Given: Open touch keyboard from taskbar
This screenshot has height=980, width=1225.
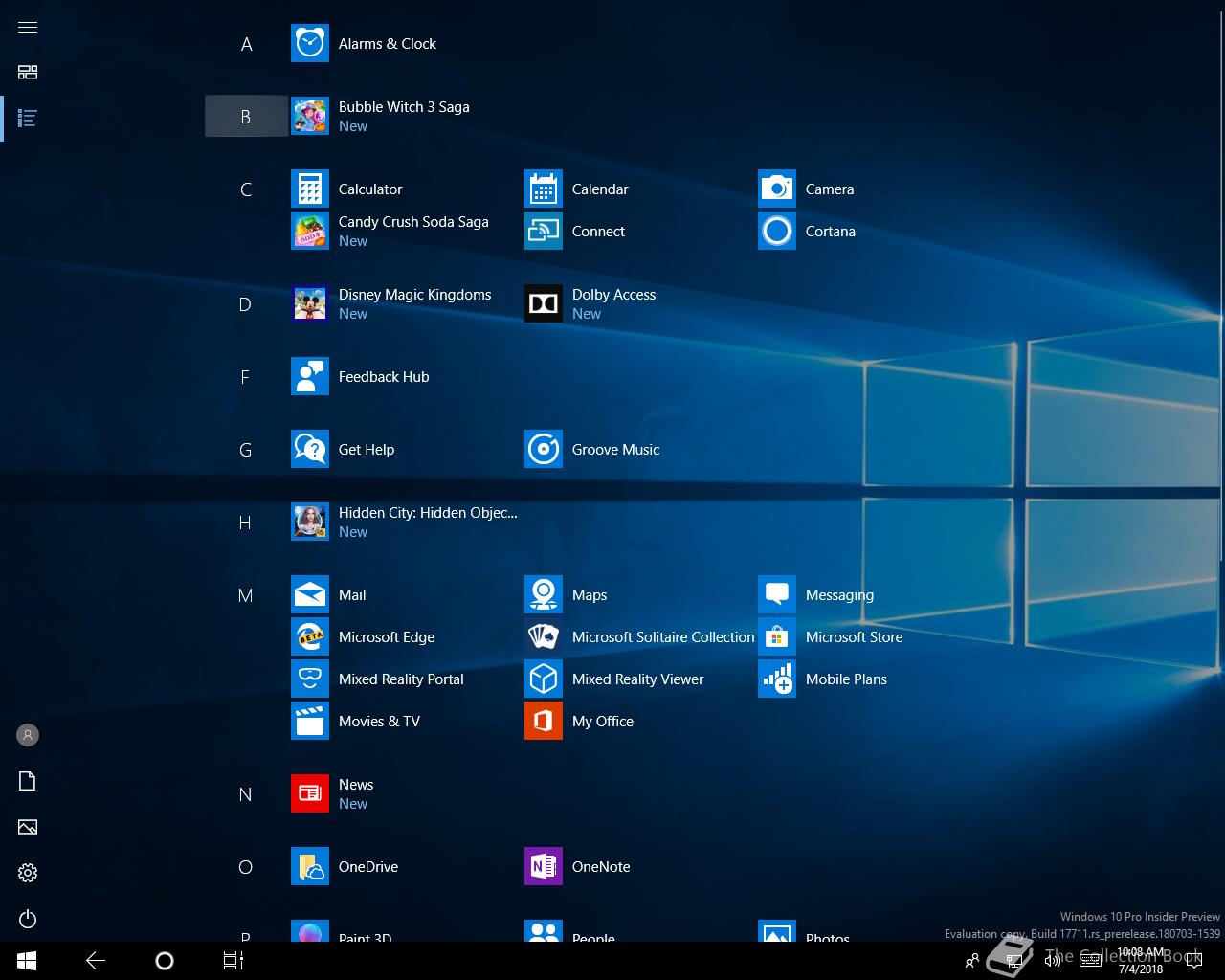Looking at the screenshot, I should click(1090, 961).
